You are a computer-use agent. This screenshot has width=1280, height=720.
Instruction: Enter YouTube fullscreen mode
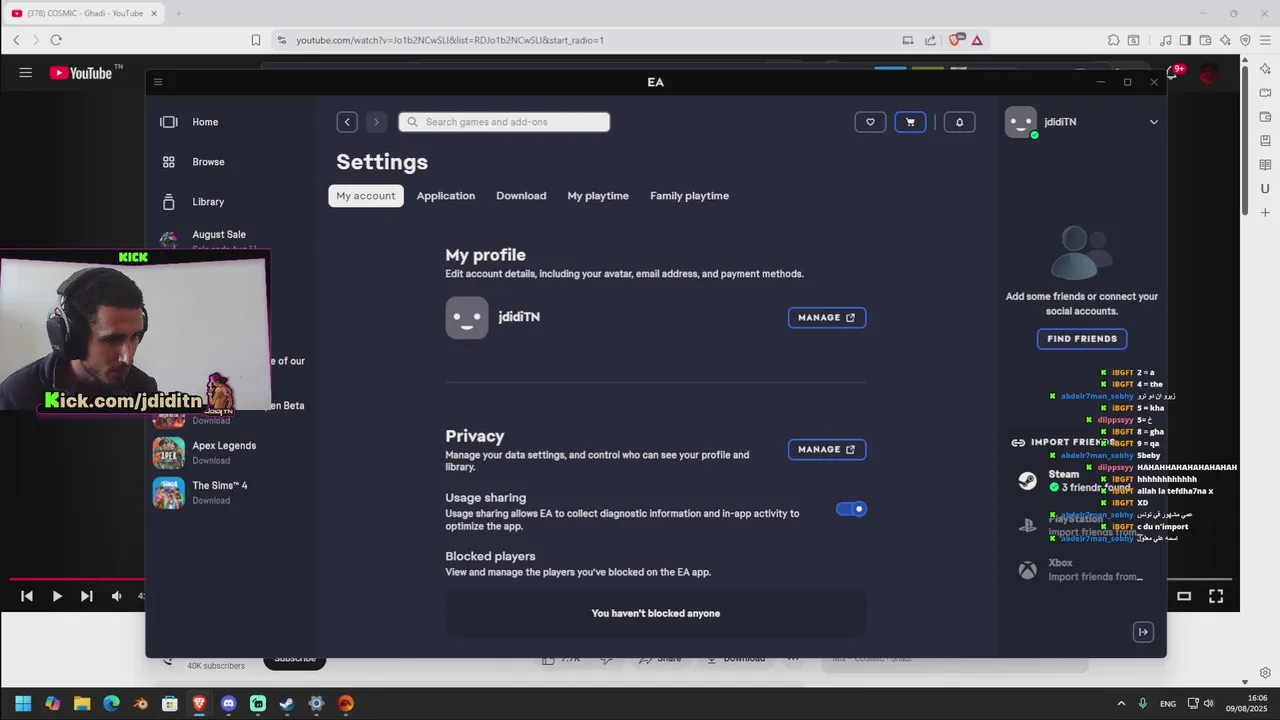click(x=1216, y=596)
